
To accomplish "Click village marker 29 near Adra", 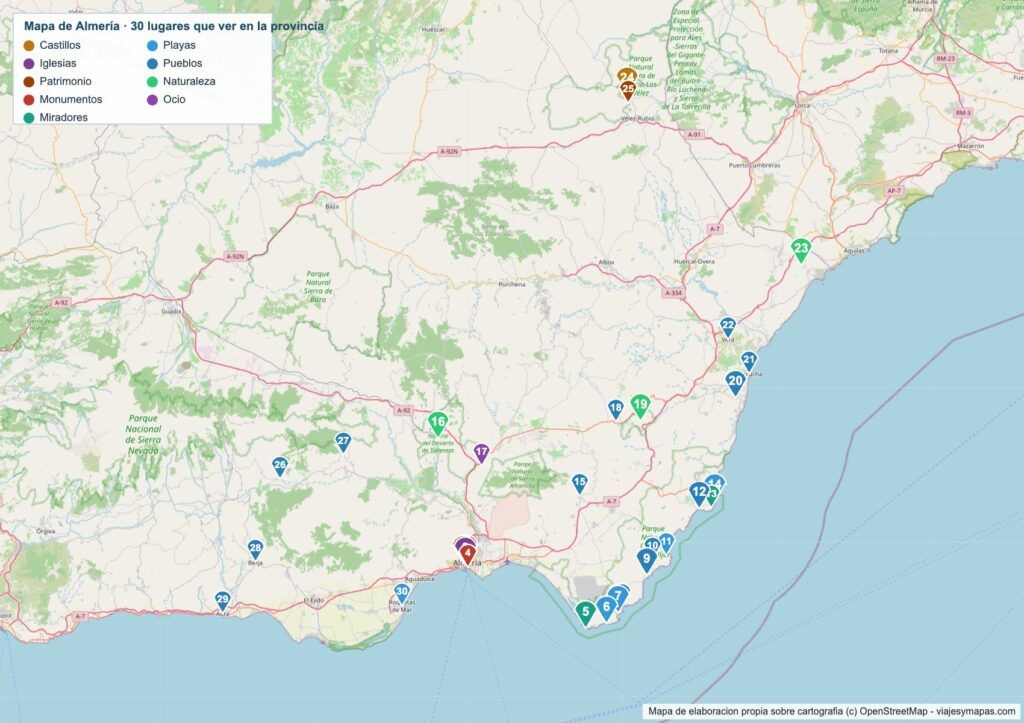I will 223,600.
